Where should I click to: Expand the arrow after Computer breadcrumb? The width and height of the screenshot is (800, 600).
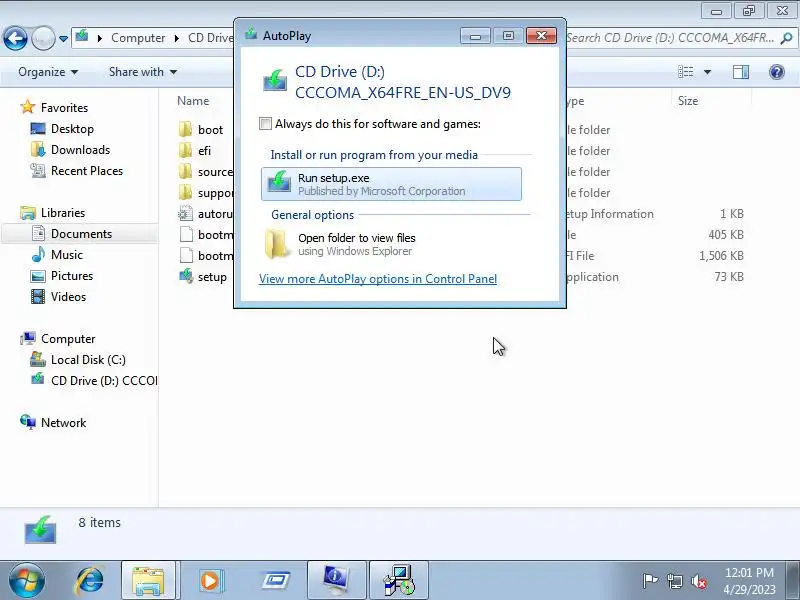click(x=177, y=38)
